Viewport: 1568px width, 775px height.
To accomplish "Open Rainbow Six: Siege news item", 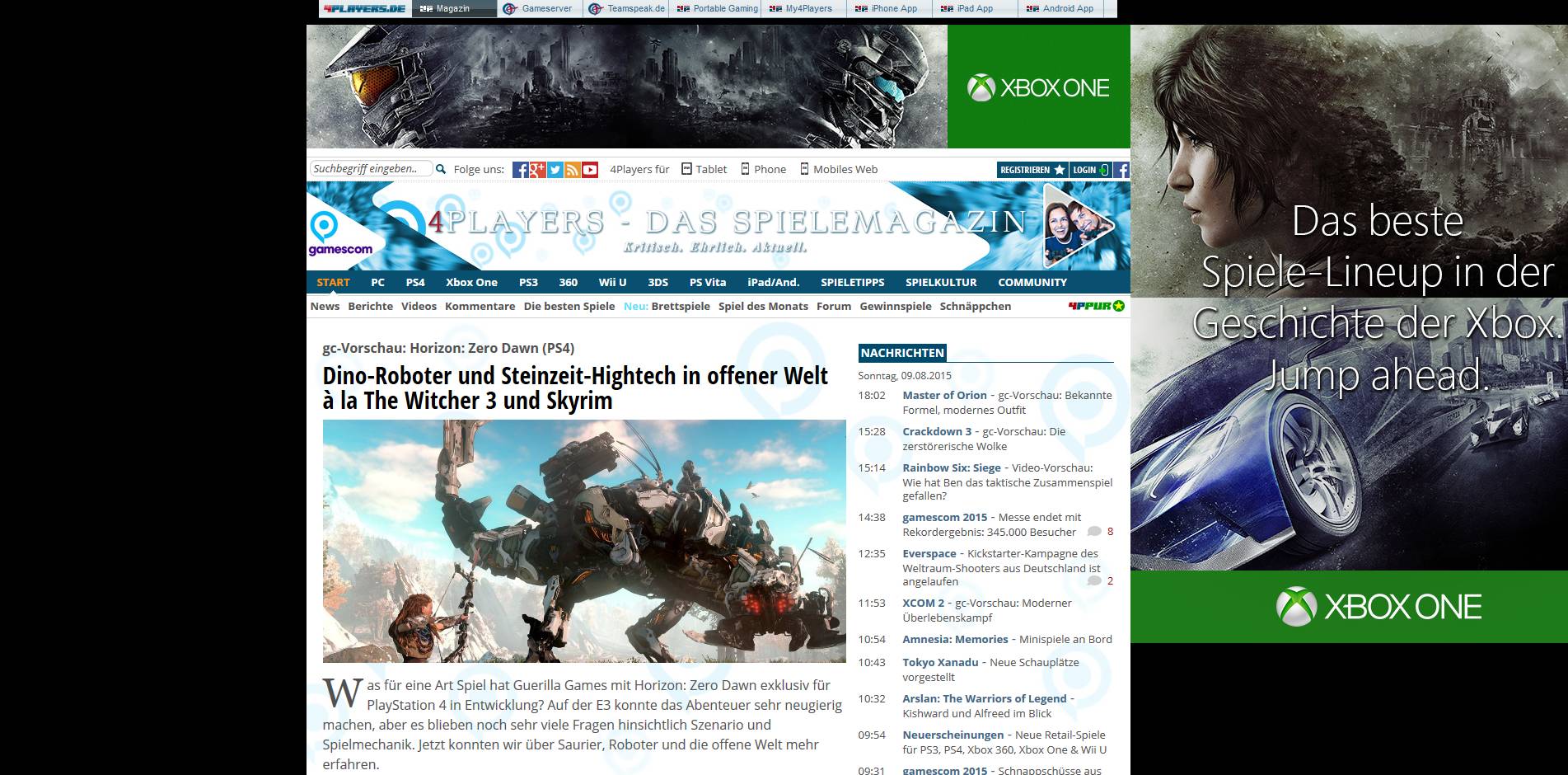I will pos(952,467).
